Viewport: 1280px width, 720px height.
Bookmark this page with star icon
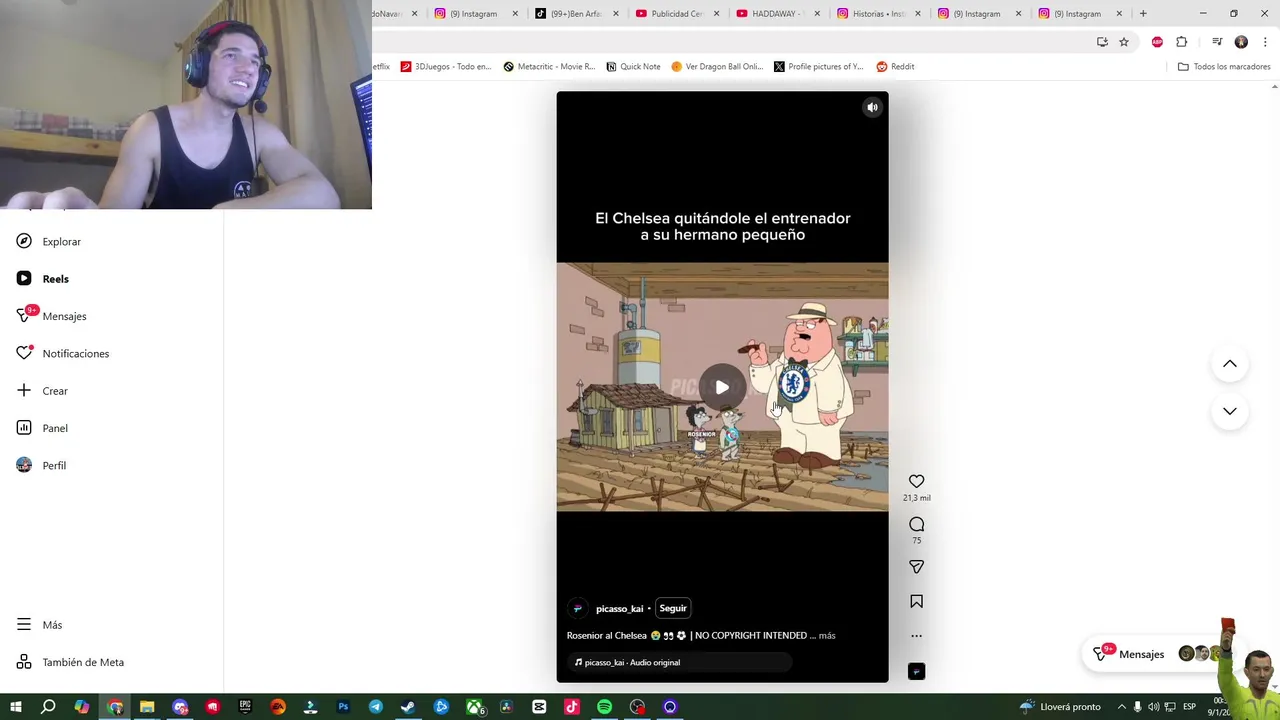click(x=1124, y=42)
